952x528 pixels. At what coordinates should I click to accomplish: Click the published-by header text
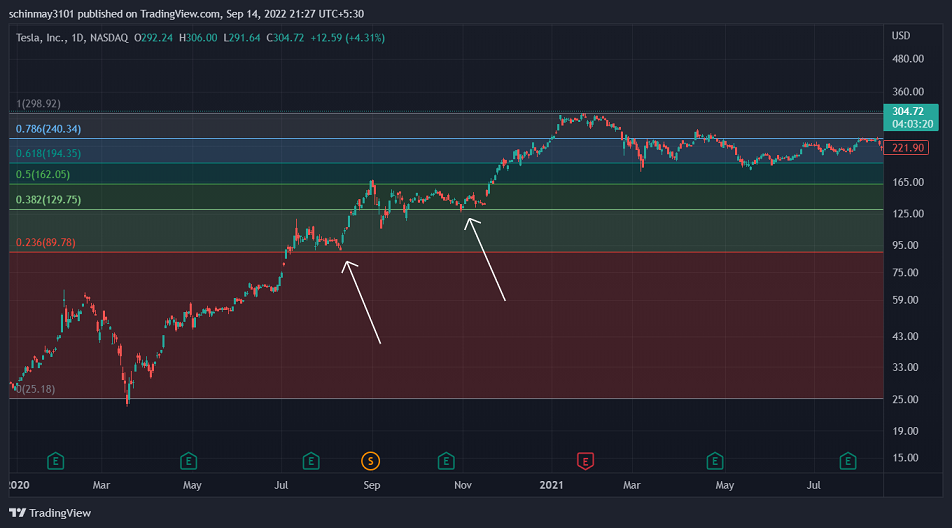point(186,13)
